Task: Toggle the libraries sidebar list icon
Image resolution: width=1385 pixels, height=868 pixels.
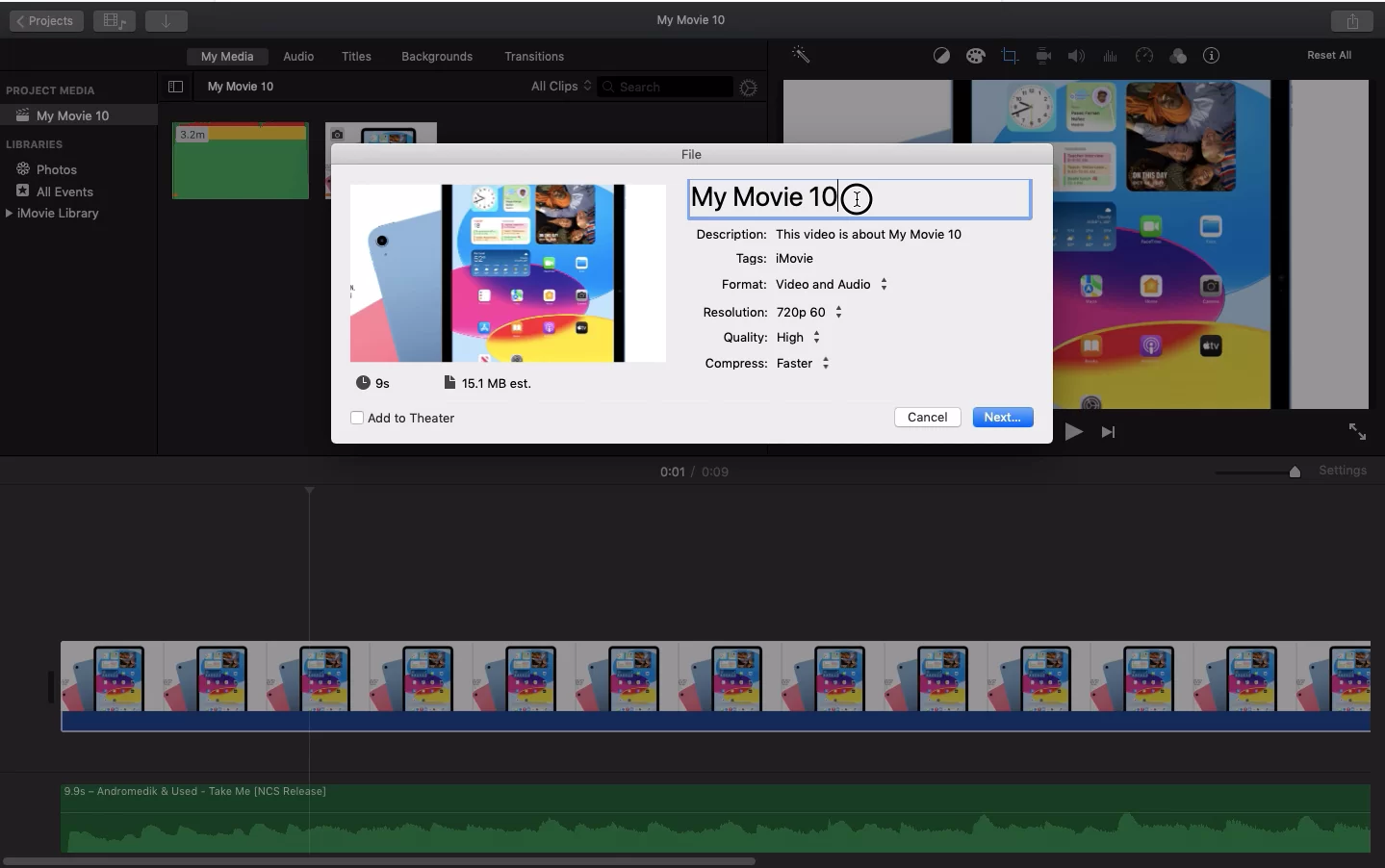Action: (175, 87)
